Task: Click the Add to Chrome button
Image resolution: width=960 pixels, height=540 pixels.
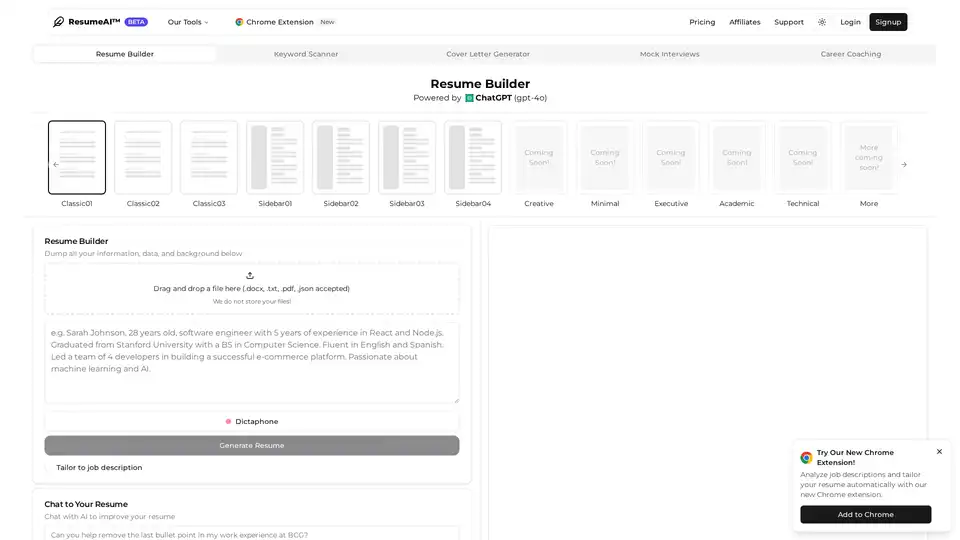Action: click(x=865, y=514)
